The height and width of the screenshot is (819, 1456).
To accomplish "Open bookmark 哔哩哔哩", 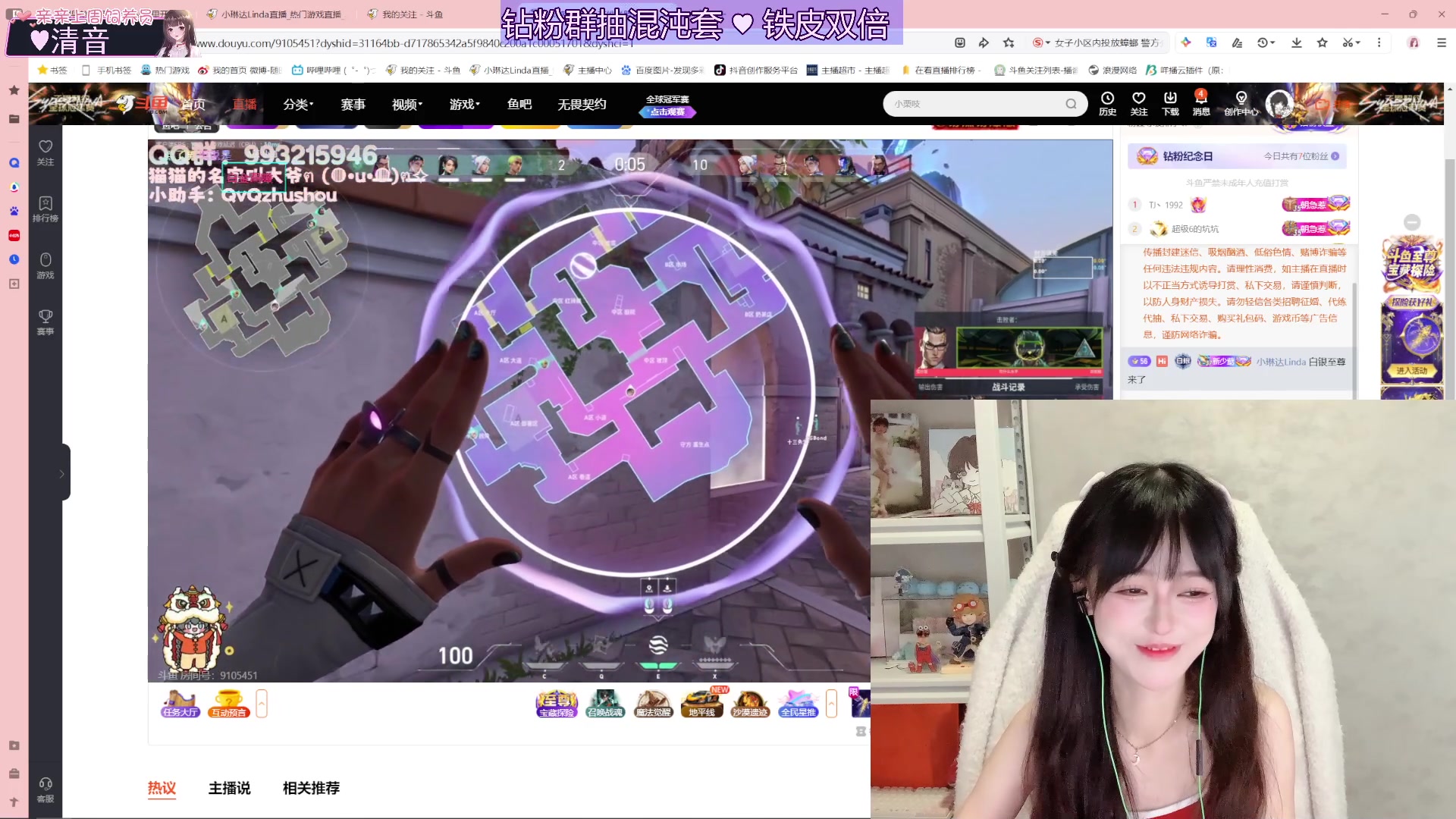I will tap(334, 70).
